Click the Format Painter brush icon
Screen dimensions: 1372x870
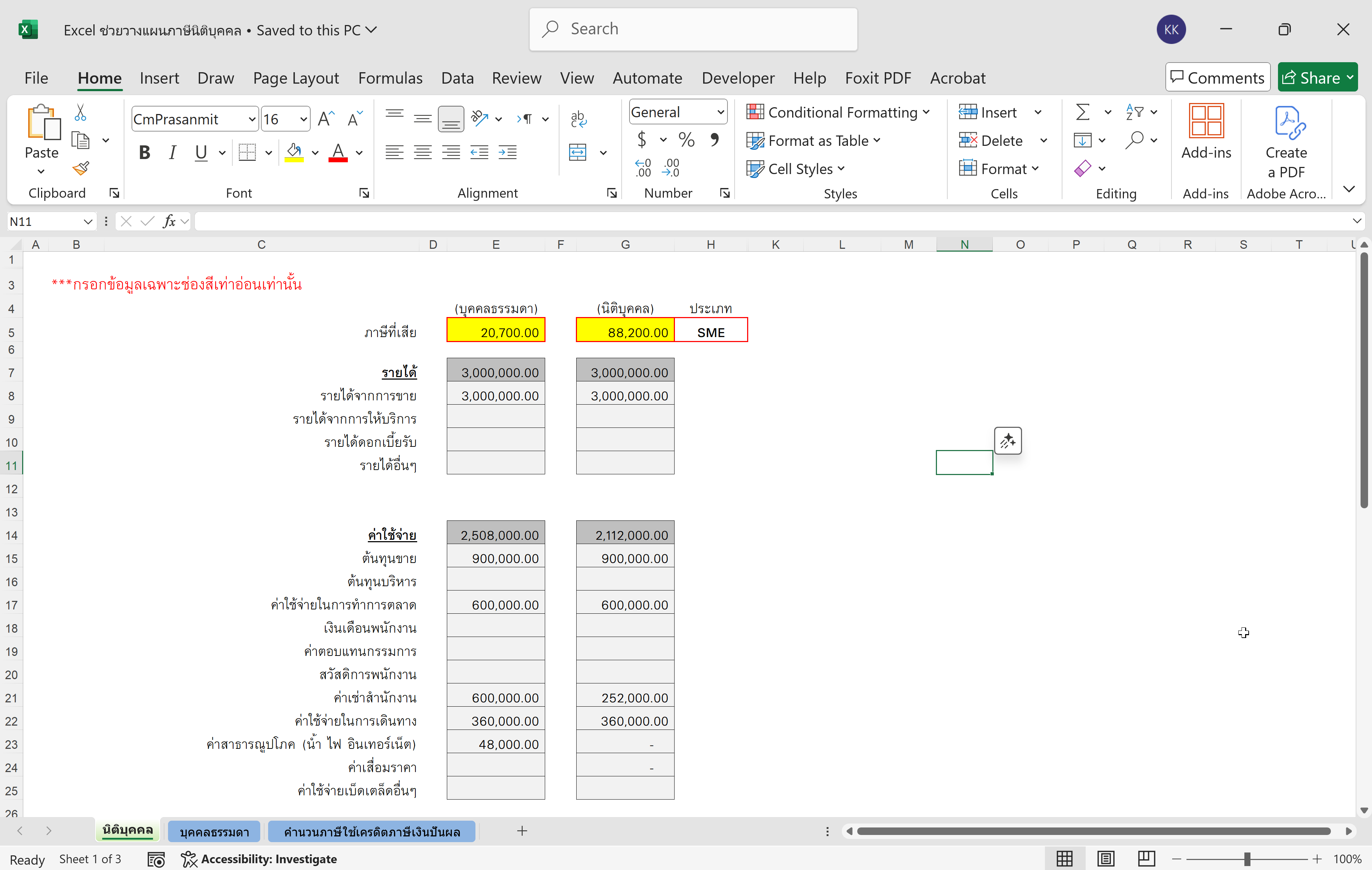(x=81, y=168)
